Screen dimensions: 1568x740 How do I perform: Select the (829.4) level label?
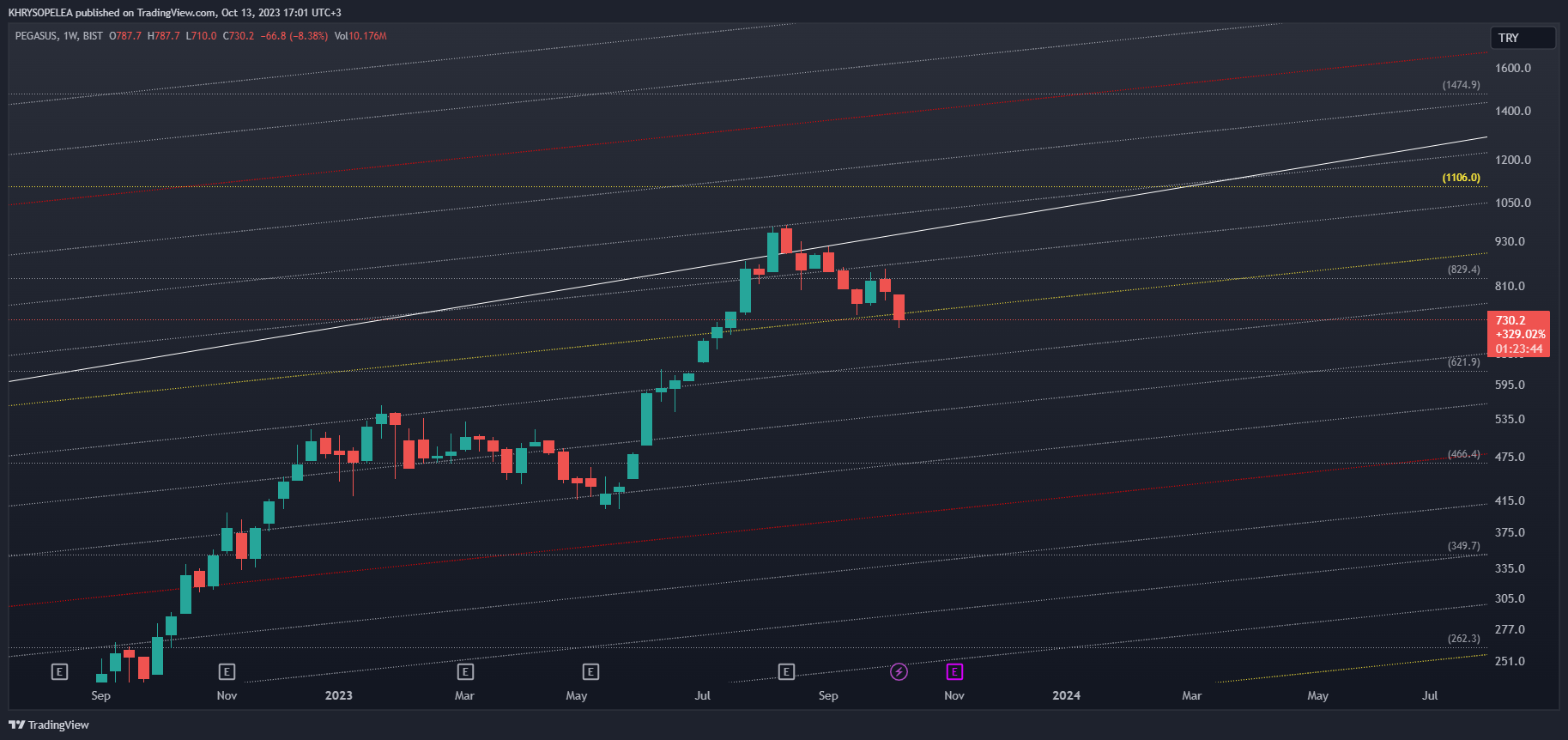(1463, 270)
